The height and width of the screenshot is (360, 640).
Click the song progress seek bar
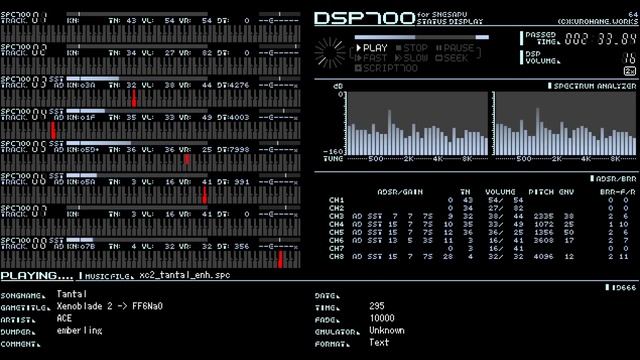pos(421,37)
